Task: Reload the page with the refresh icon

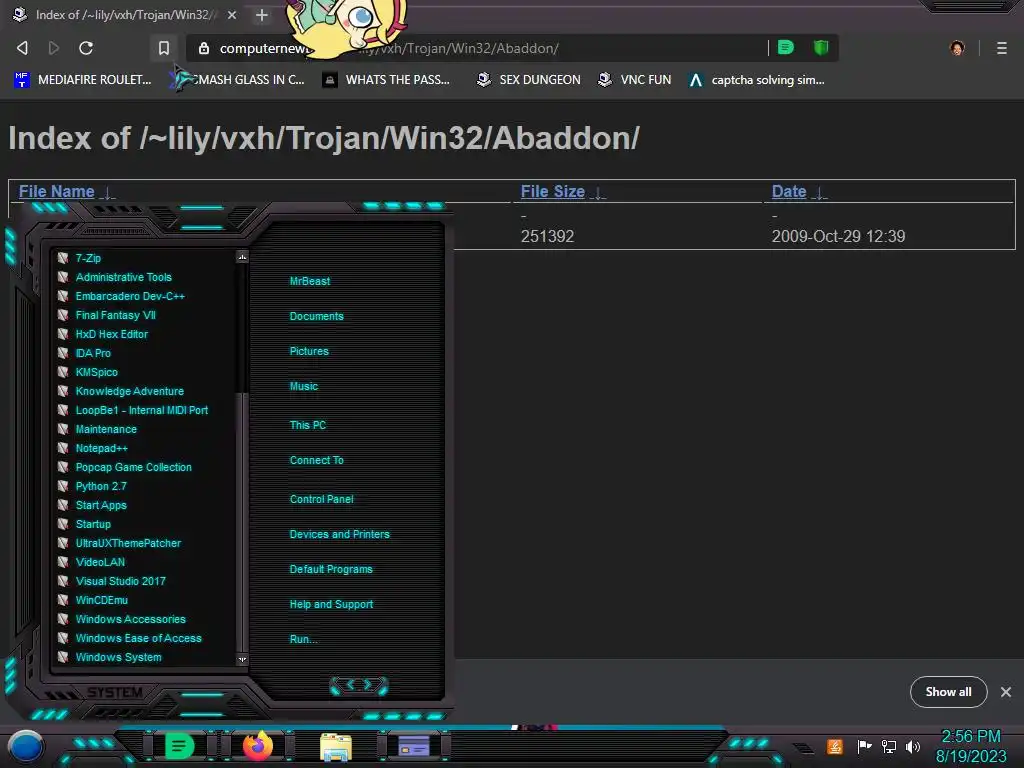Action: click(x=86, y=48)
